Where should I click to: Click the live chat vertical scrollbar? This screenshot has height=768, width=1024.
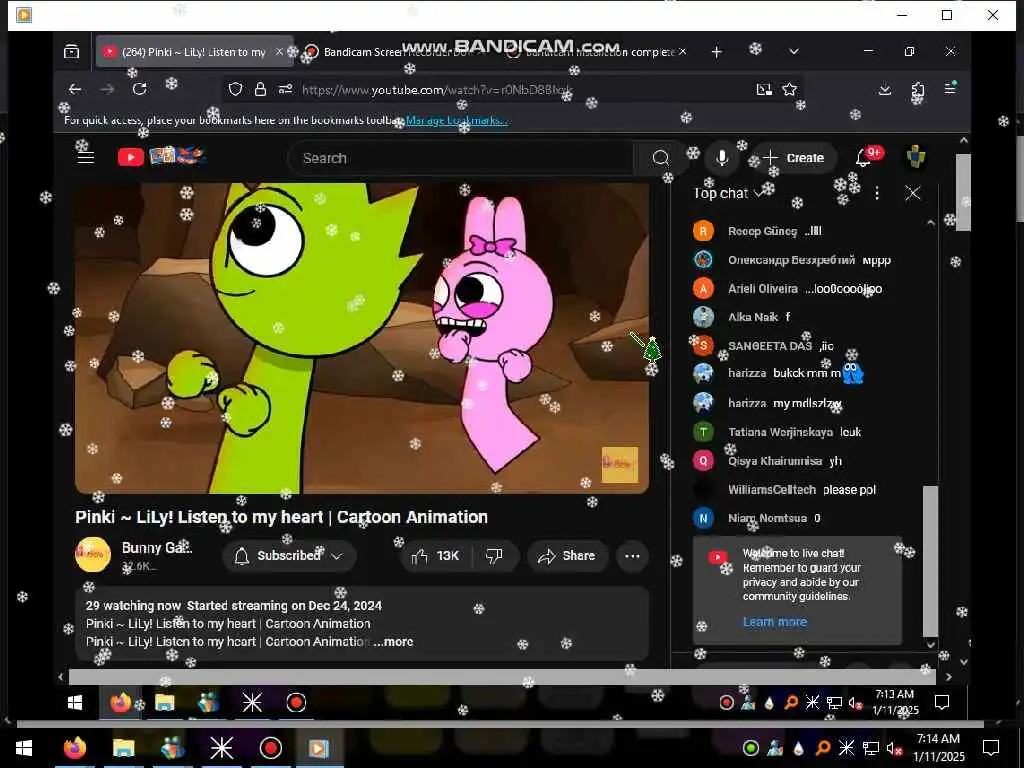pyautogui.click(x=931, y=560)
